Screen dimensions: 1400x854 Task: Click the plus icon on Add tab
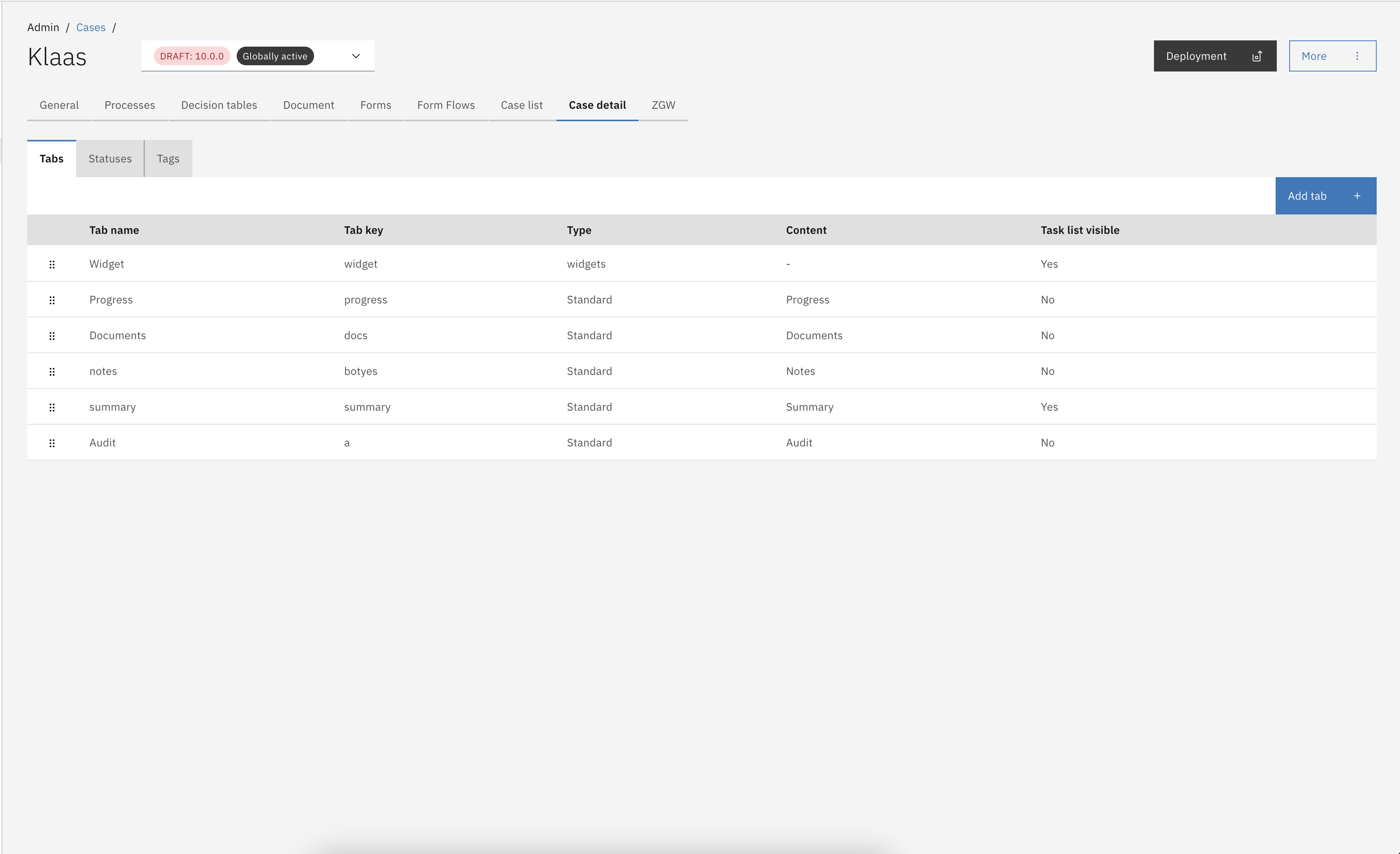1357,196
